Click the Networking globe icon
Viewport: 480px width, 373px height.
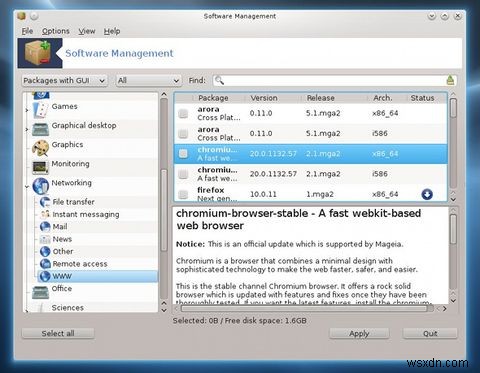tap(41, 186)
